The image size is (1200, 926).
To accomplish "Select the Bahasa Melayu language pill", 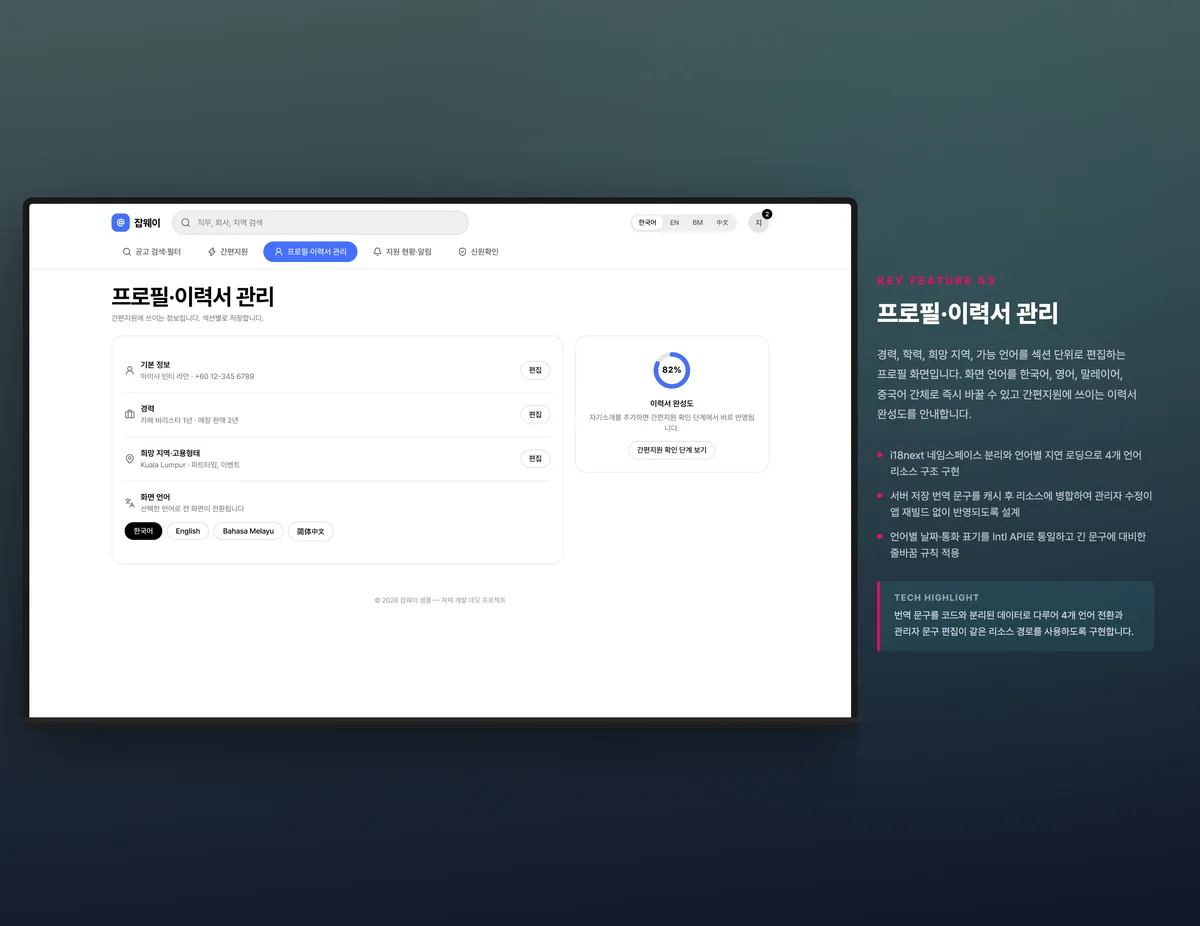I will [x=248, y=531].
